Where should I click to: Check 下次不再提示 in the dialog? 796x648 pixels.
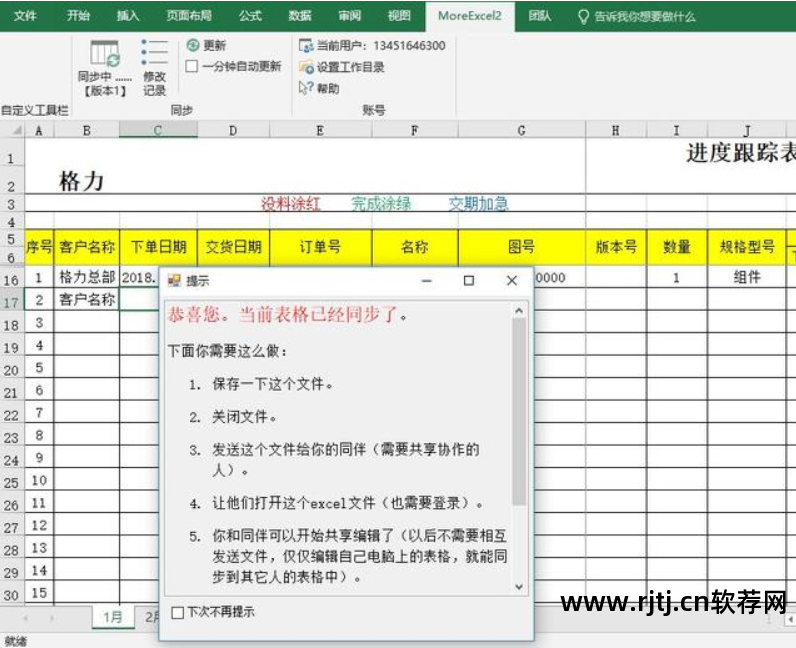tap(178, 612)
